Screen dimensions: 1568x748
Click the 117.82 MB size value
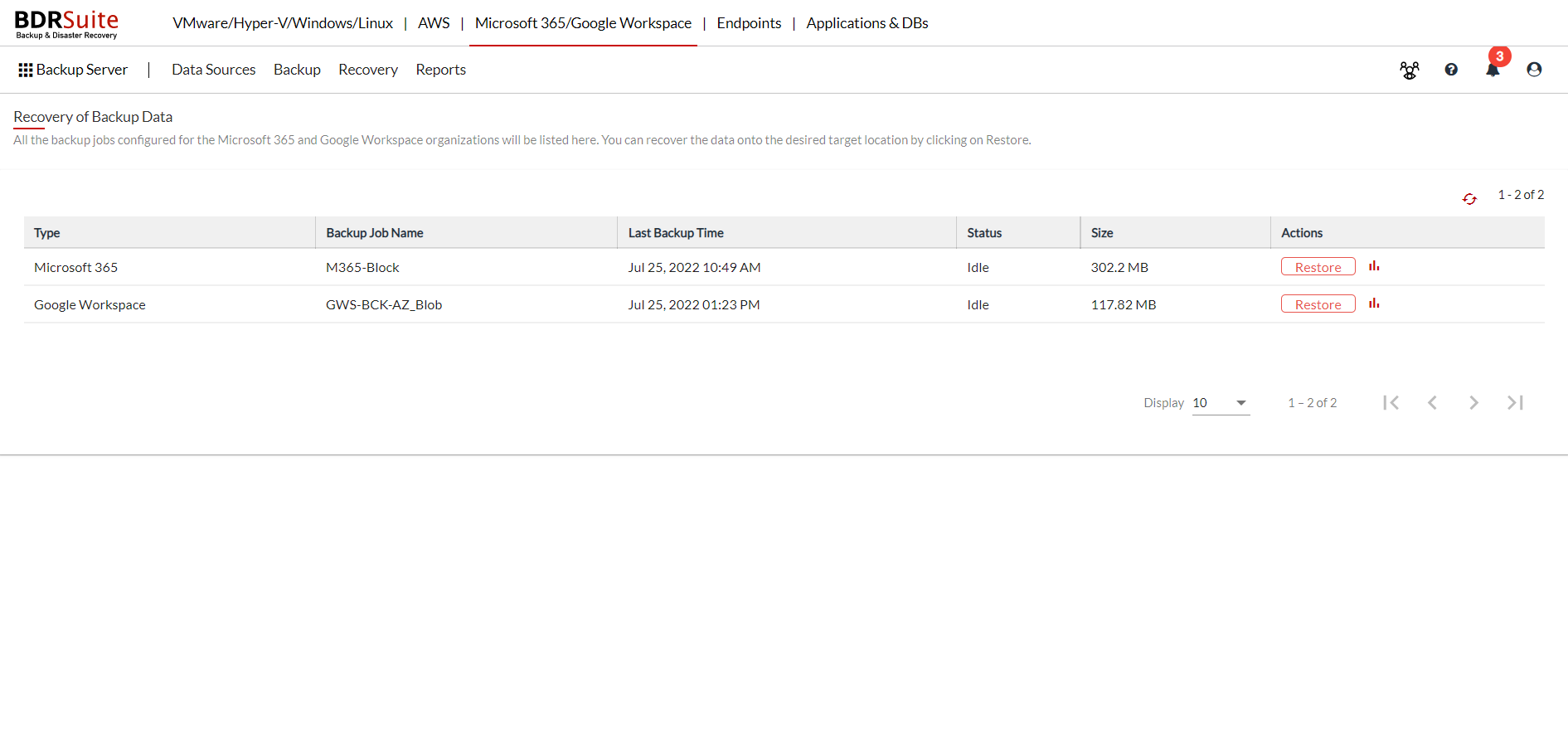(x=1124, y=304)
